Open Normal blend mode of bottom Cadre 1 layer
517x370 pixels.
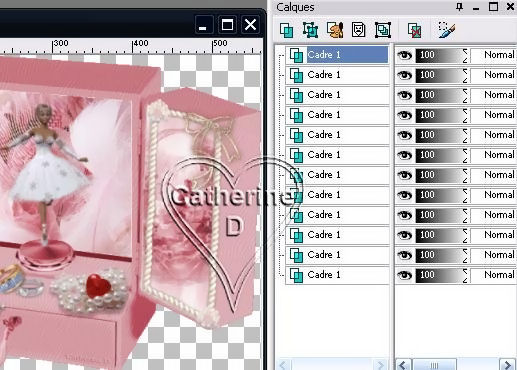pyautogui.click(x=494, y=275)
